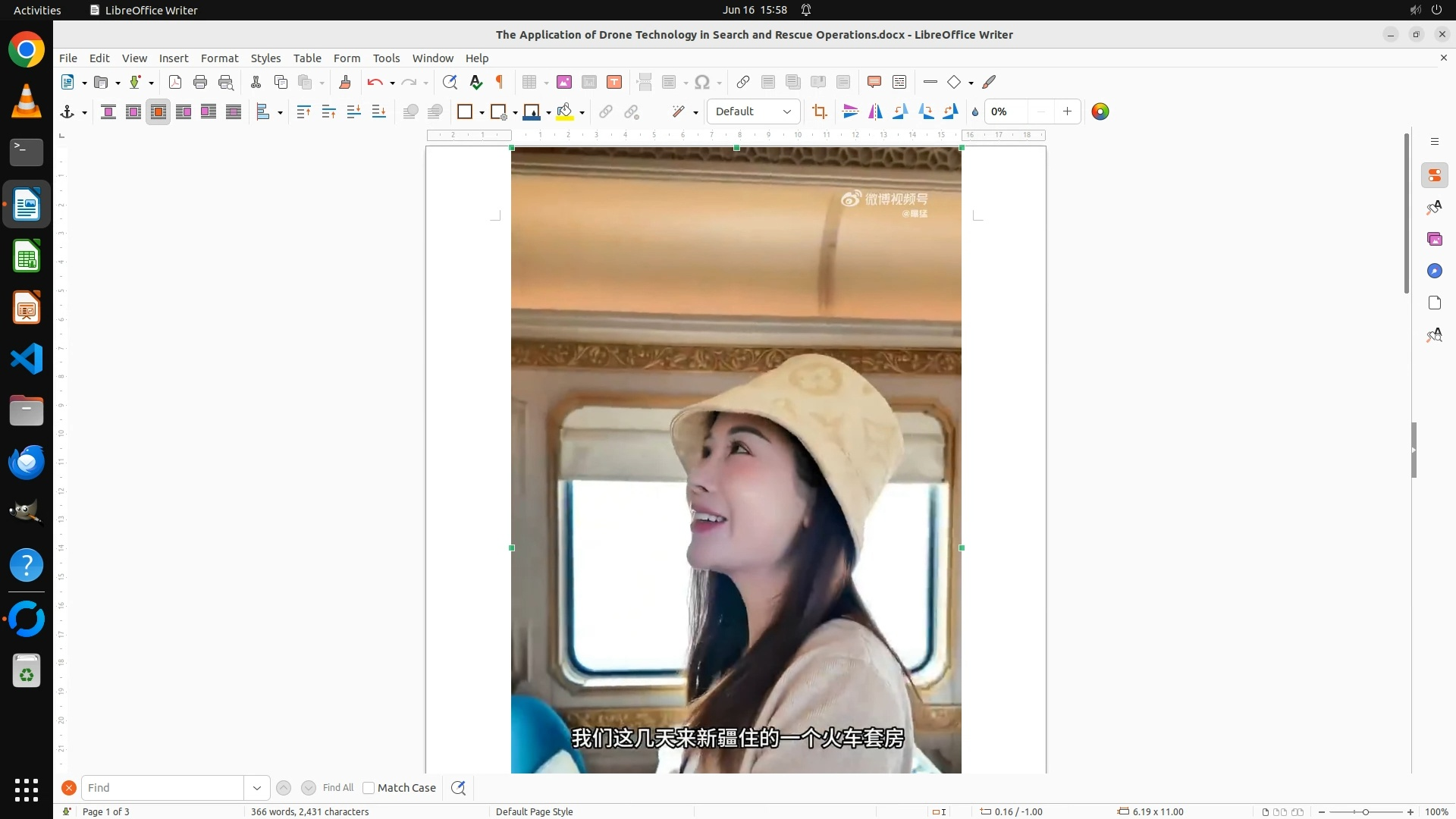Click the Crop image tool
The width and height of the screenshot is (1456, 819).
819,112
